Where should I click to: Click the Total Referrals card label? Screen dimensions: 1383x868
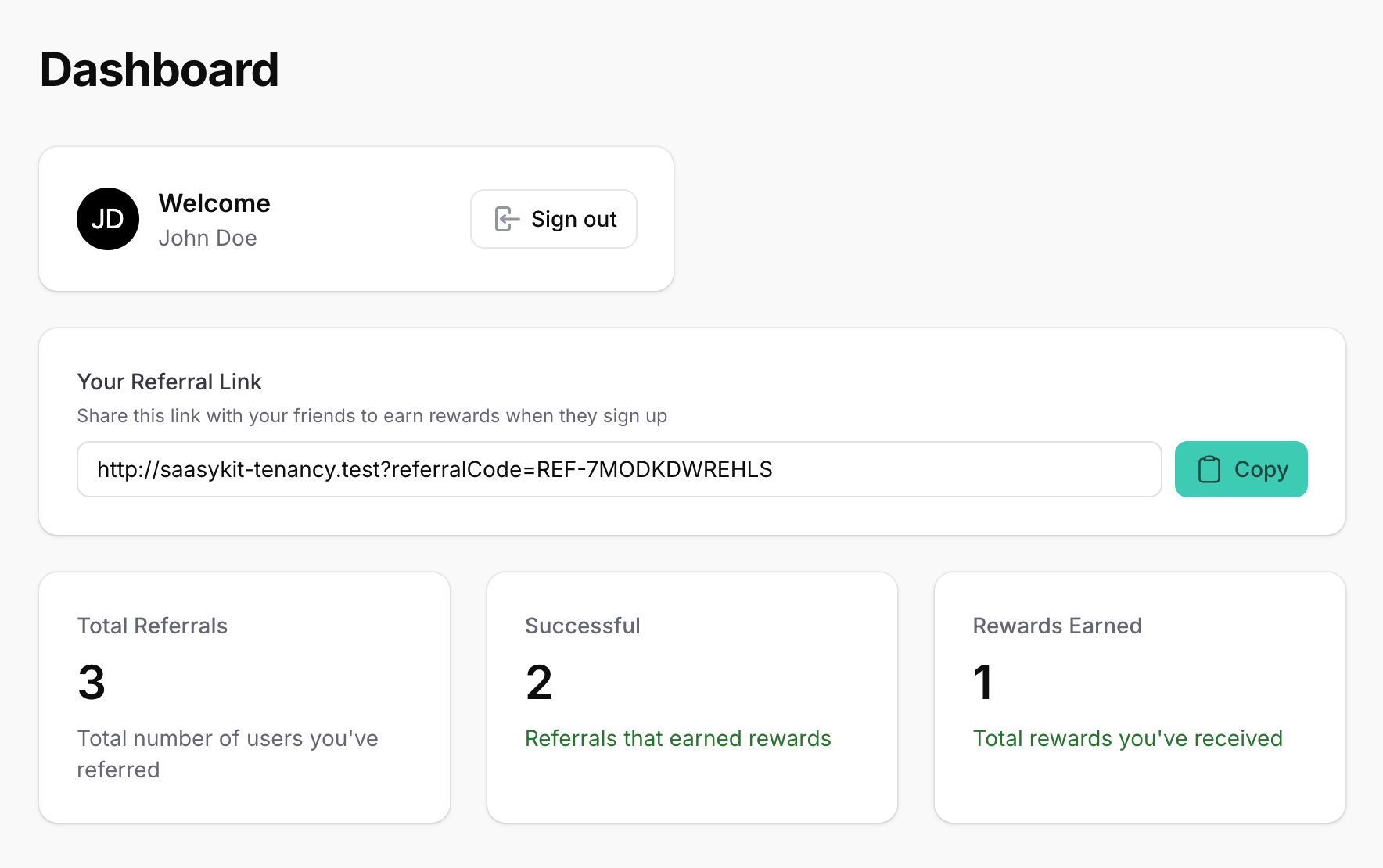point(152,626)
